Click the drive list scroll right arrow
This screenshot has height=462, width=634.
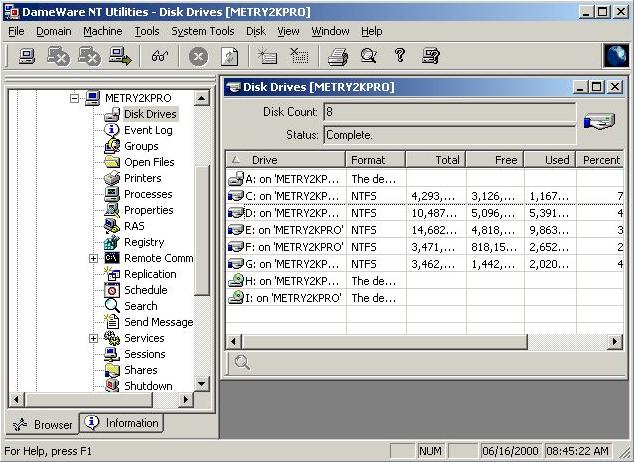[x=615, y=342]
